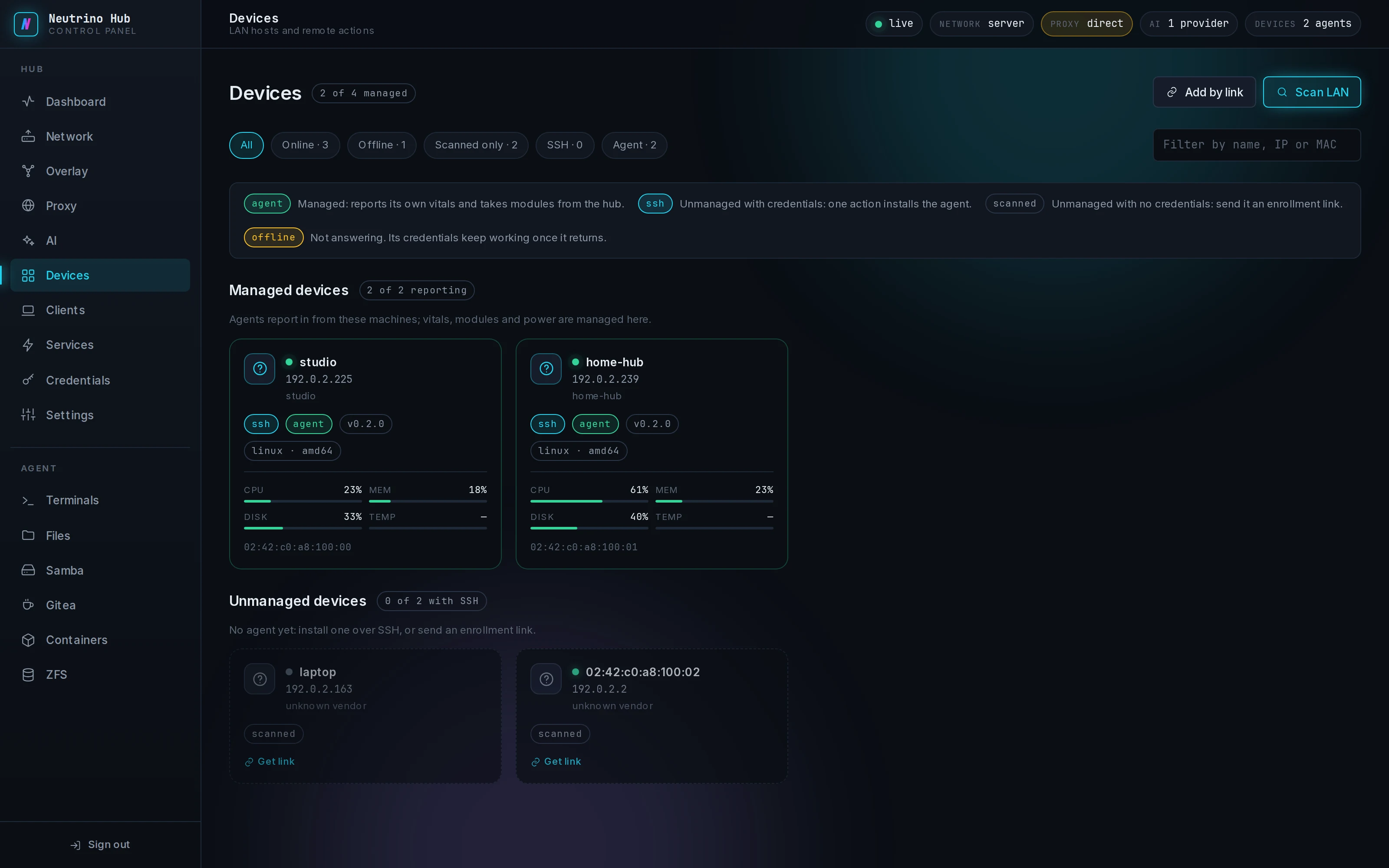Screen dimensions: 1389x868
Task: Click the Settings sliders icon in sidebar
Action: tap(28, 414)
